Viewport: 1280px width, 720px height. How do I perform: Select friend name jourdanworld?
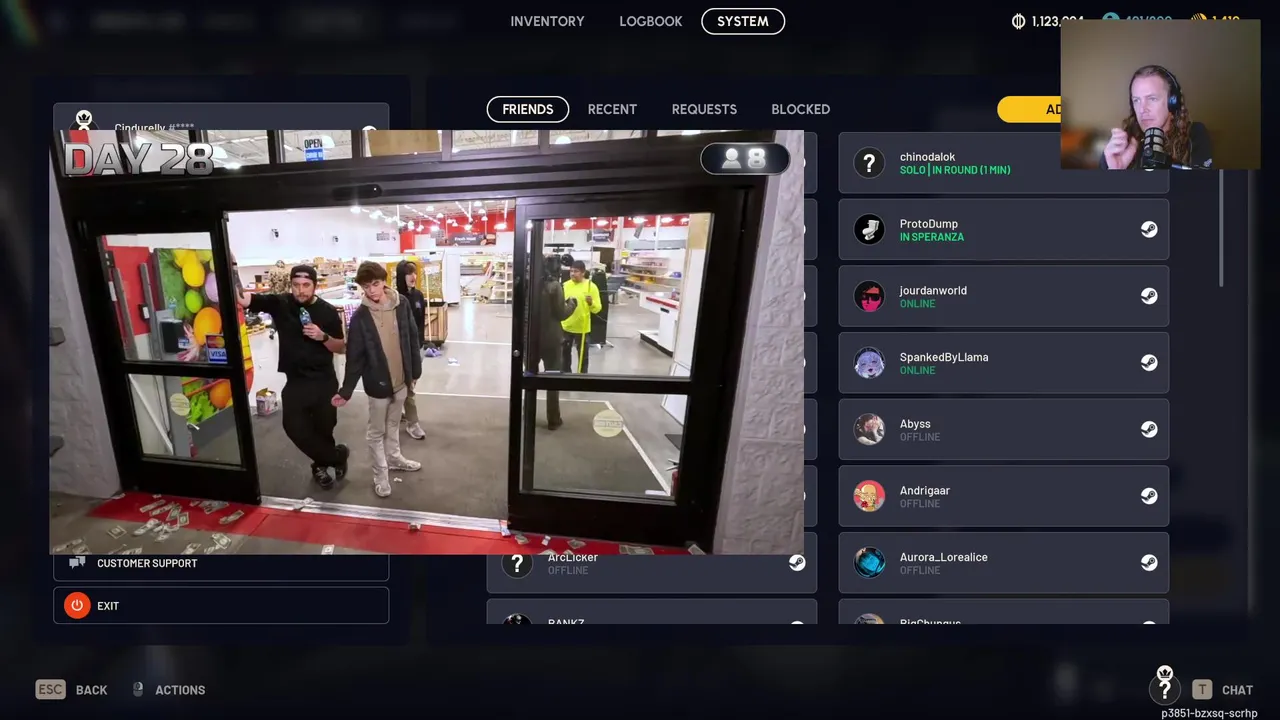933,291
